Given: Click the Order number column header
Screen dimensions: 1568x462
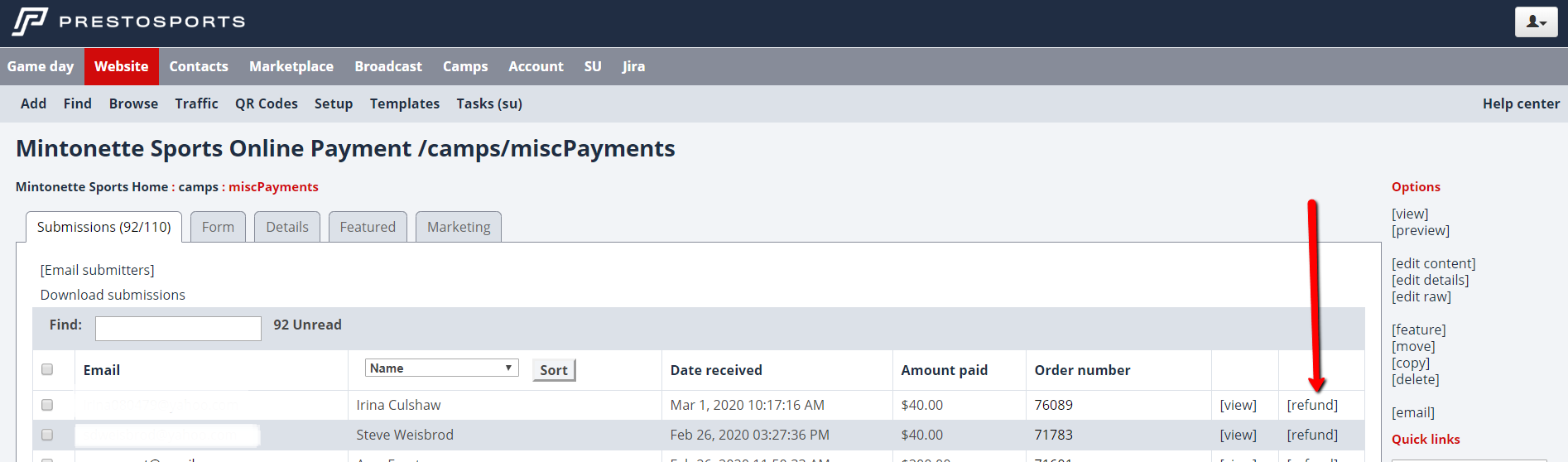Looking at the screenshot, I should pos(1082,370).
